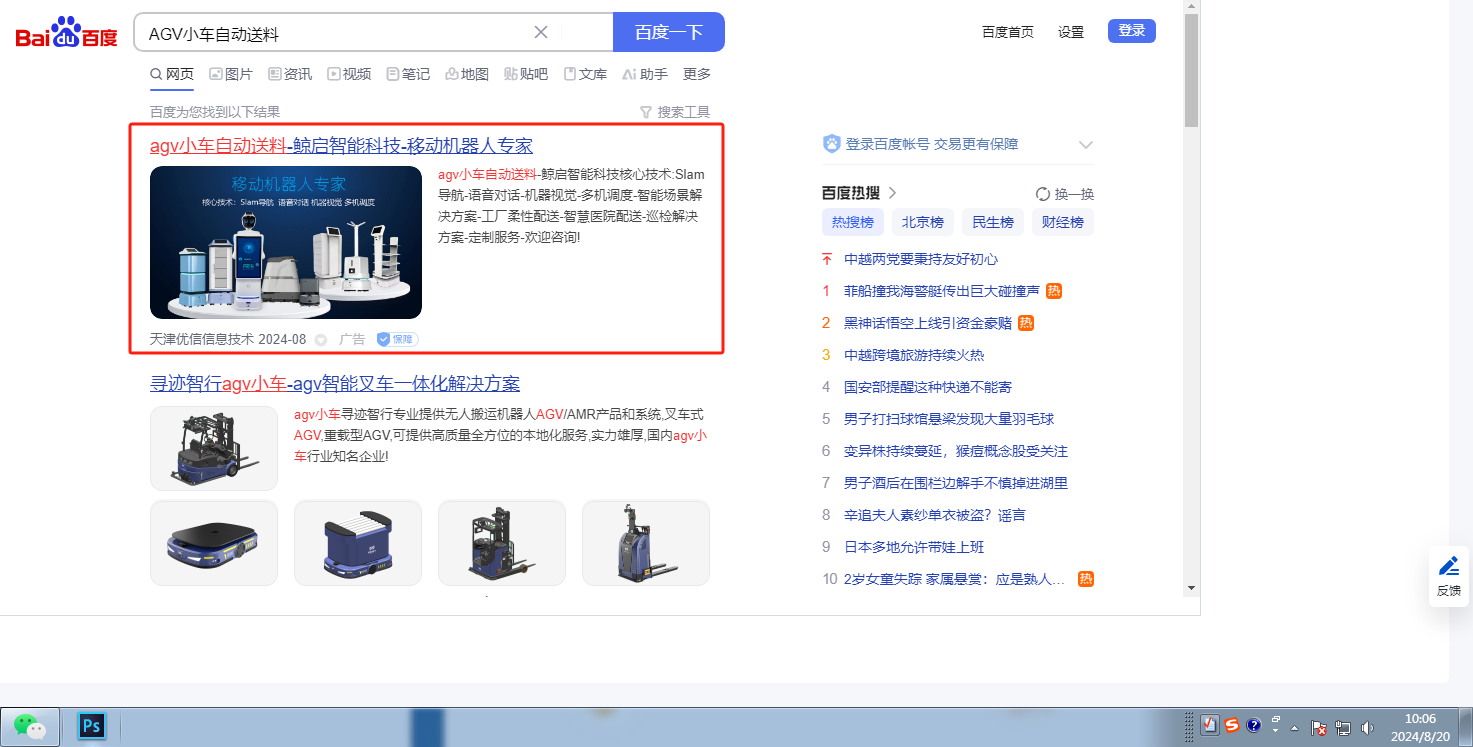
Task: Click the network connection tray icon
Action: (x=1343, y=727)
